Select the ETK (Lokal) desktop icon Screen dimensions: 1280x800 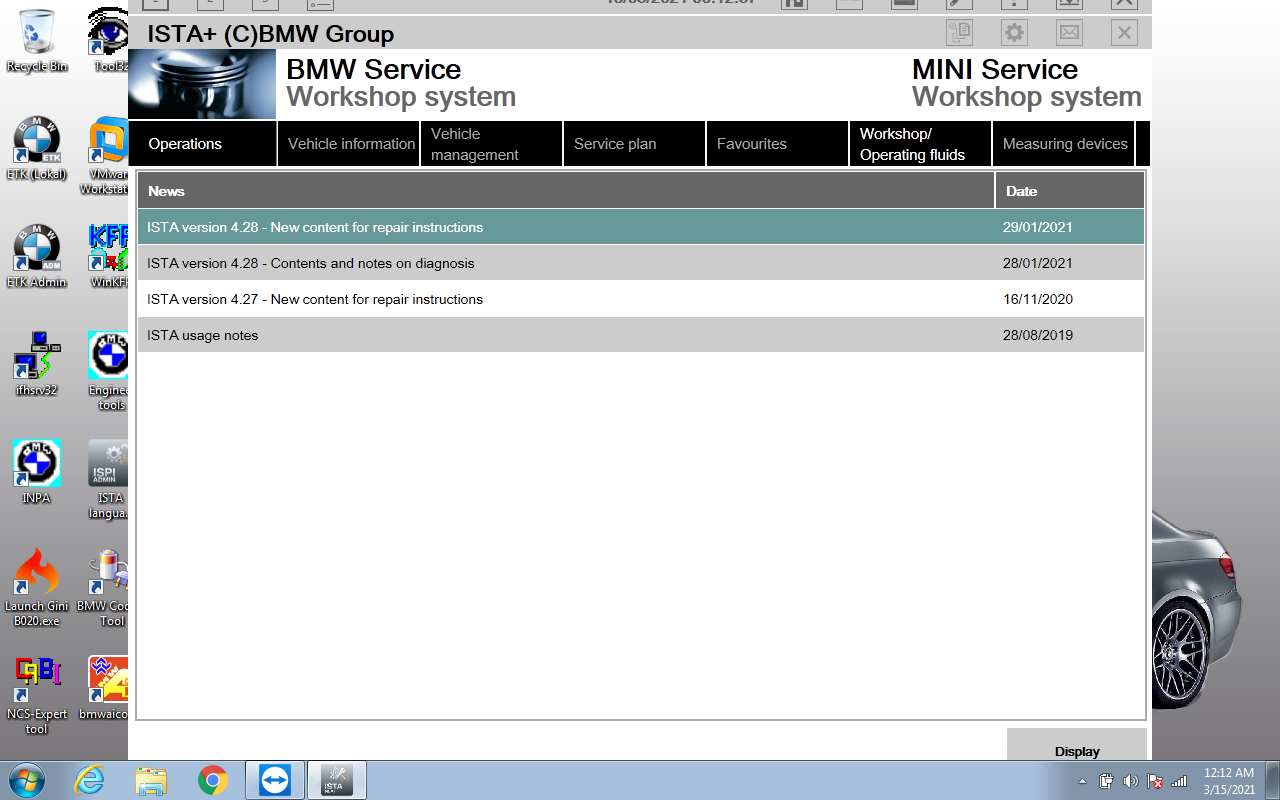click(x=37, y=148)
